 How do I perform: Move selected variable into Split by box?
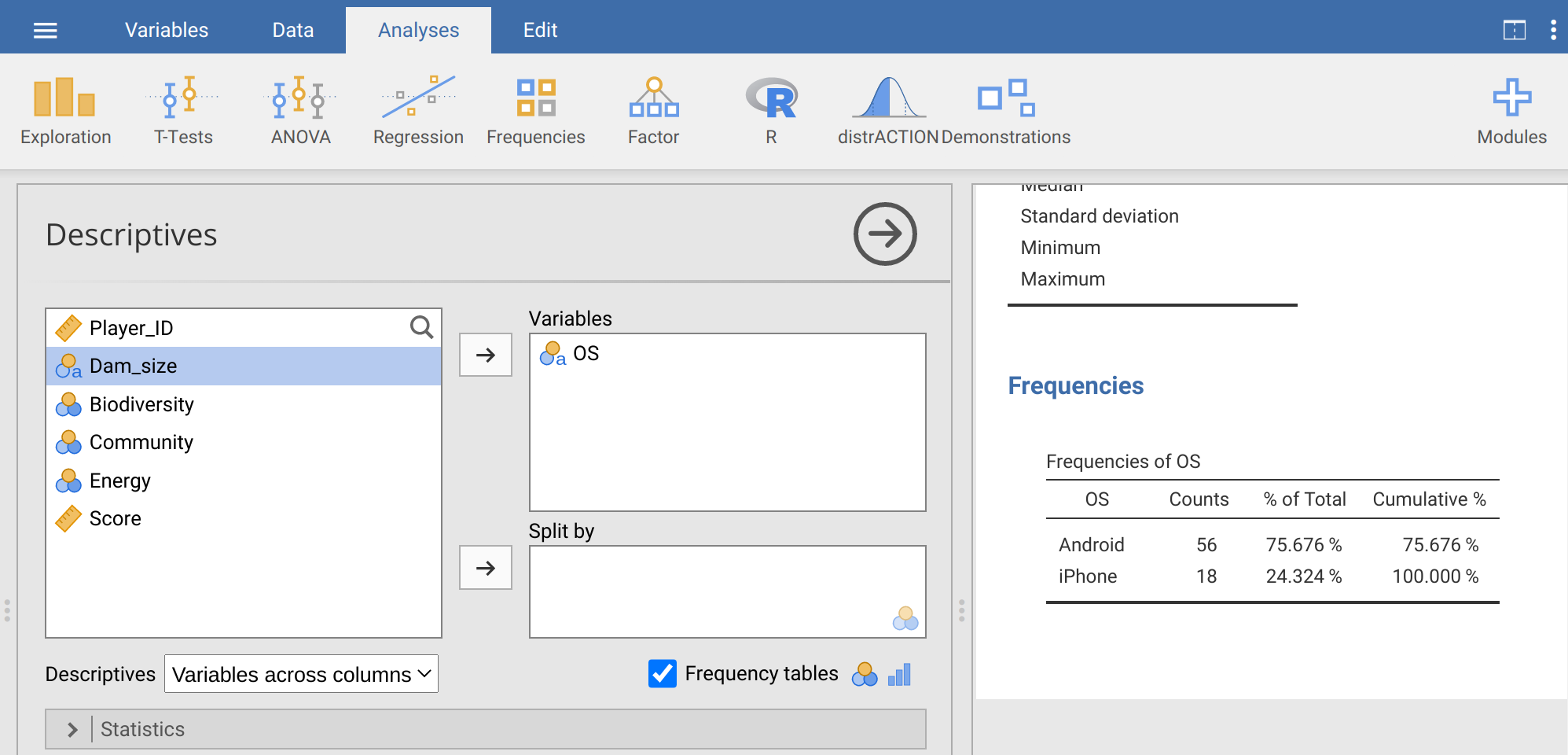pos(486,568)
